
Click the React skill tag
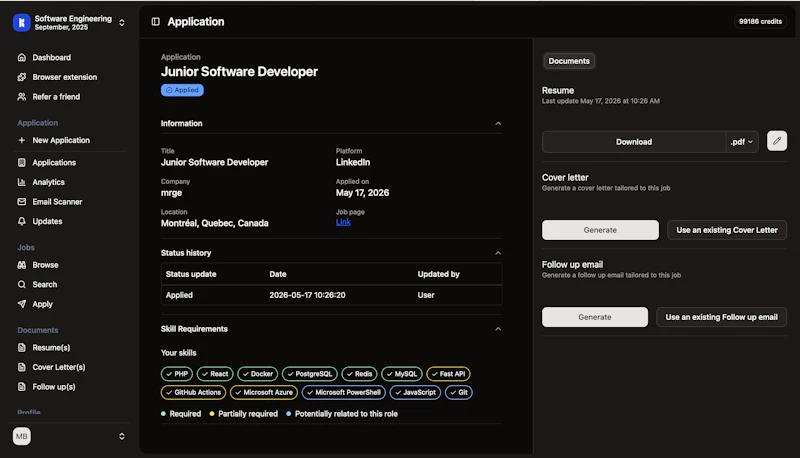pos(215,374)
